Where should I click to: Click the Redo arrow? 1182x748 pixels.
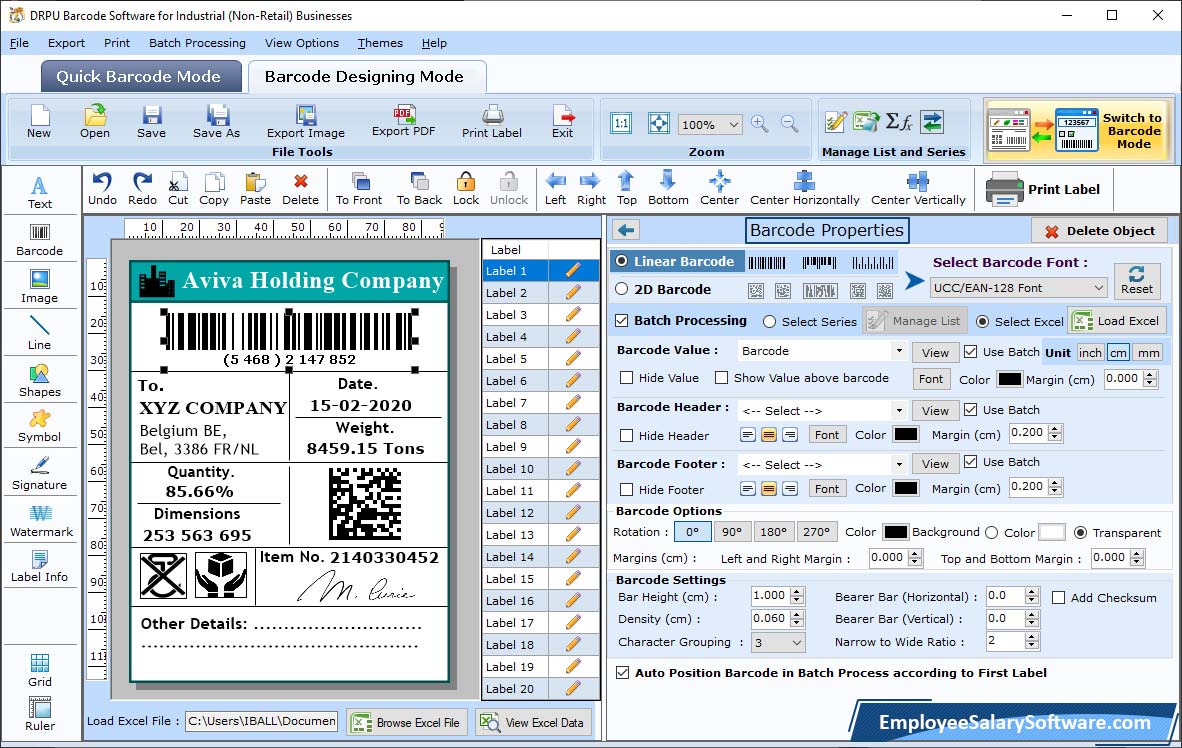tap(142, 182)
